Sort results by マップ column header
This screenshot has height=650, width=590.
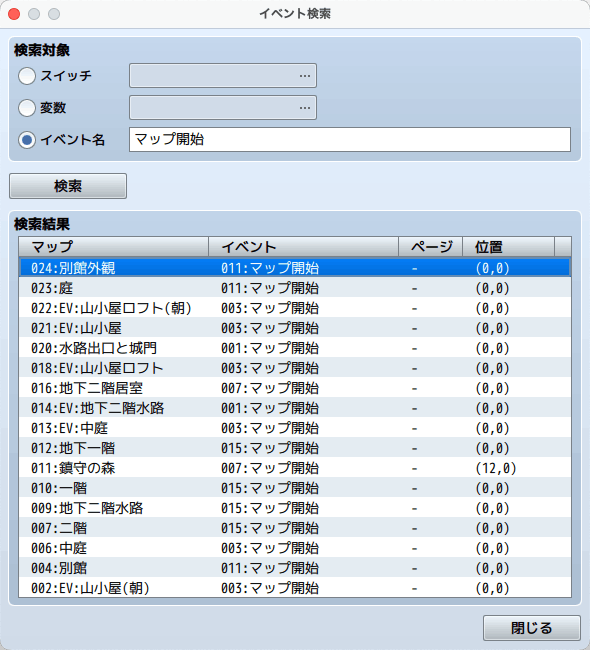click(x=114, y=247)
